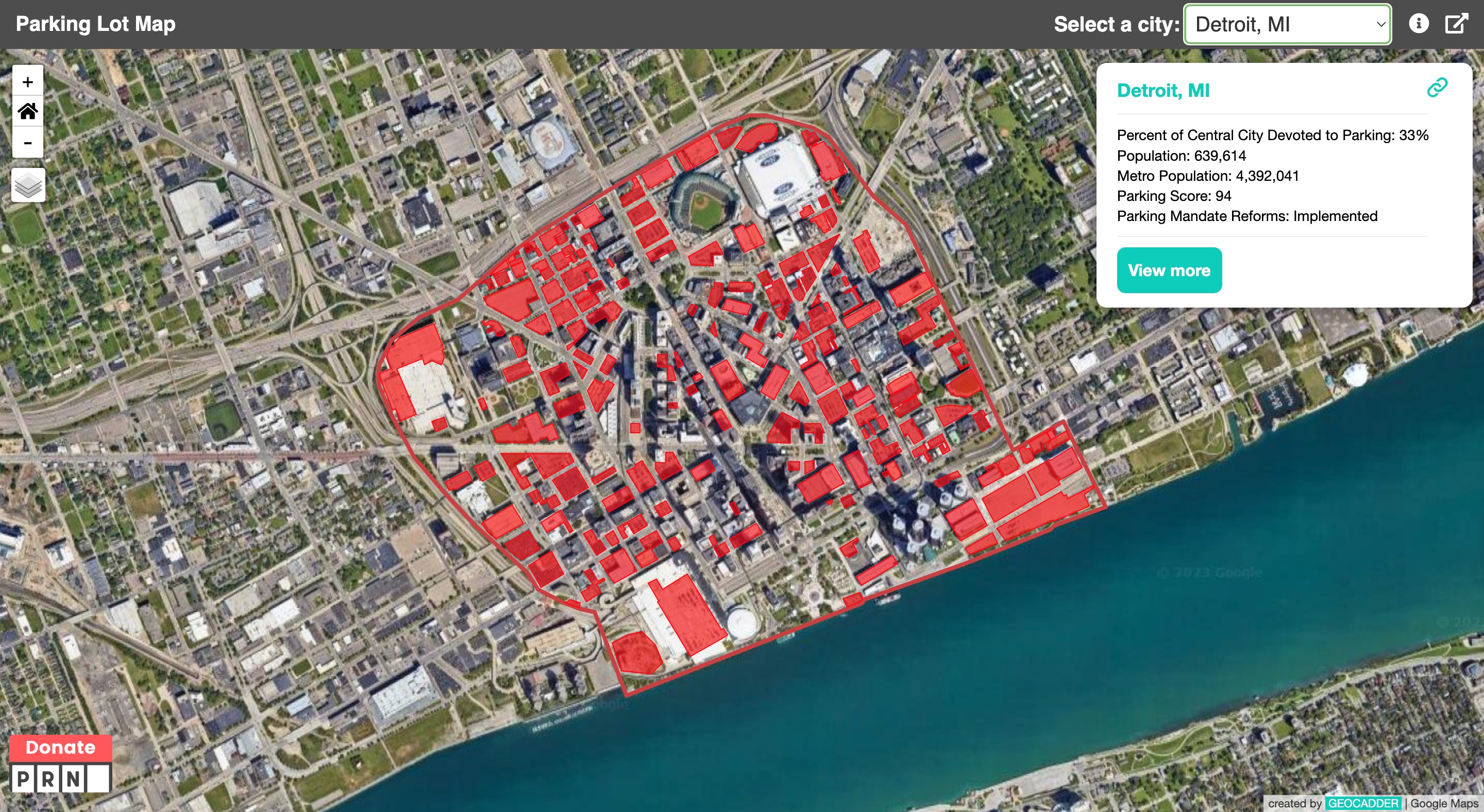
Task: Reset the map view with the home icon
Action: [27, 111]
